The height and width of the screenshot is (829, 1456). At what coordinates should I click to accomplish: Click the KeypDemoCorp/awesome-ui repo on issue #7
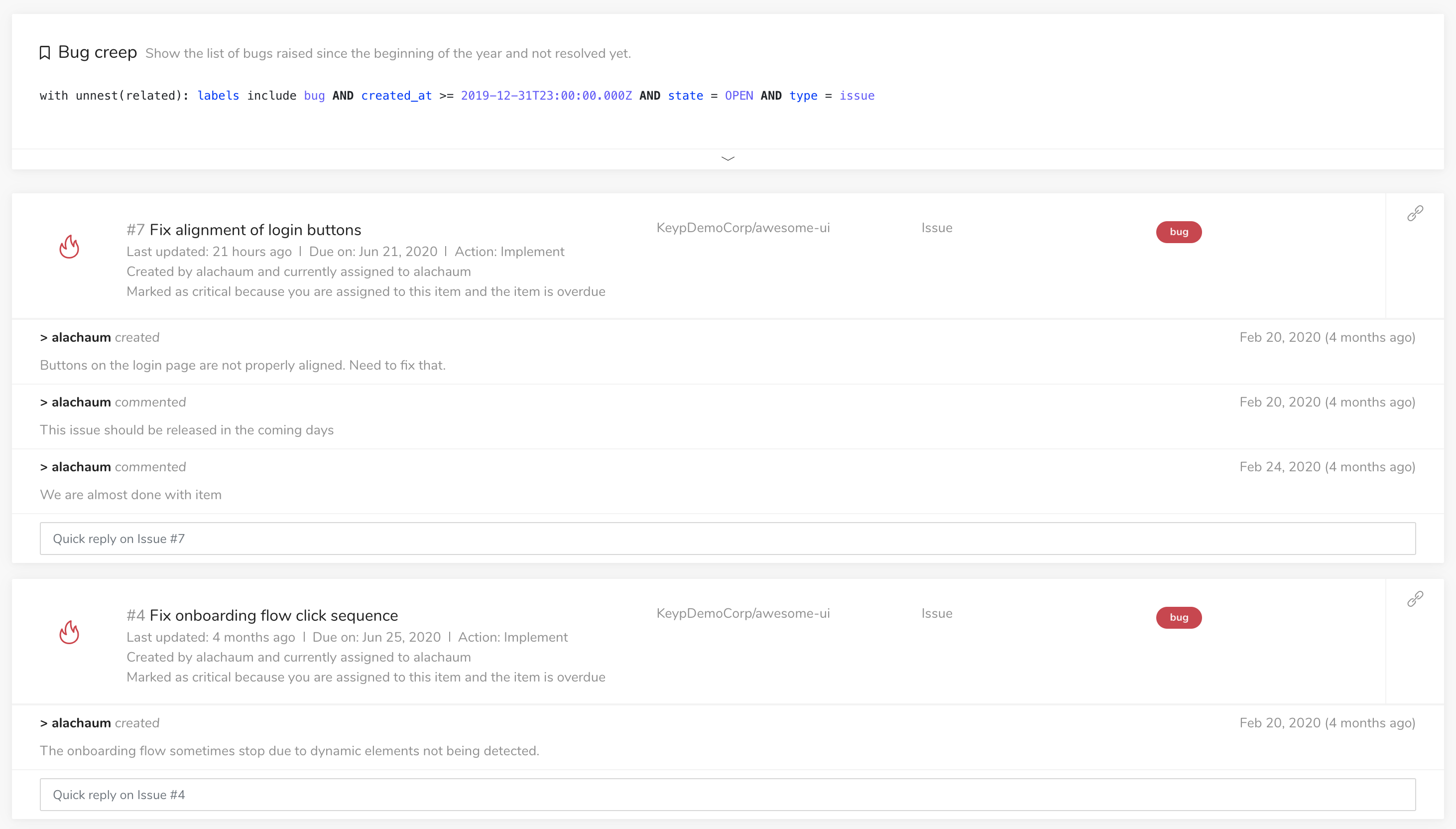[743, 228]
